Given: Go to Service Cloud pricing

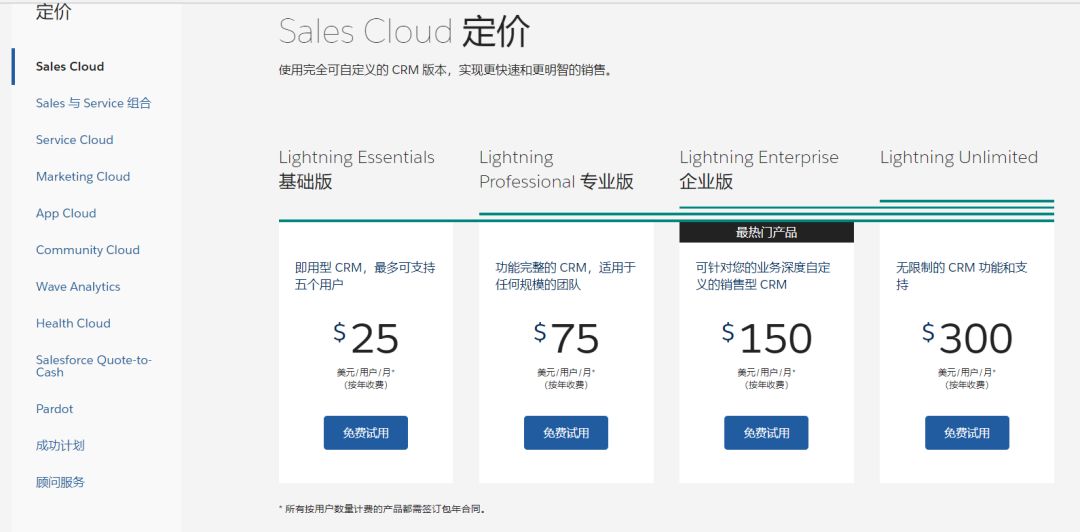Looking at the screenshot, I should [74, 140].
